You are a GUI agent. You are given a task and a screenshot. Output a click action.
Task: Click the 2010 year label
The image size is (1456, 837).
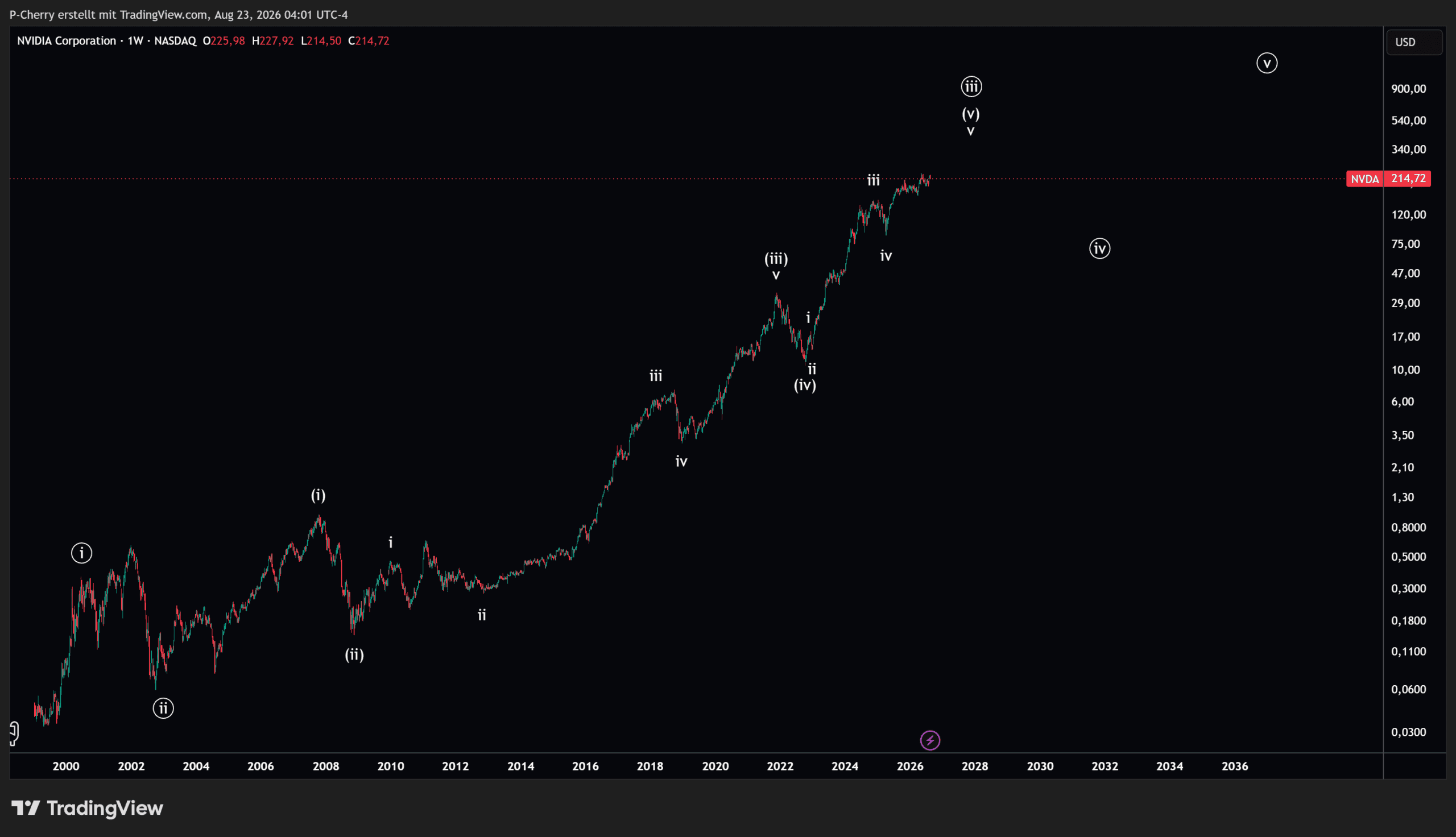point(391,766)
